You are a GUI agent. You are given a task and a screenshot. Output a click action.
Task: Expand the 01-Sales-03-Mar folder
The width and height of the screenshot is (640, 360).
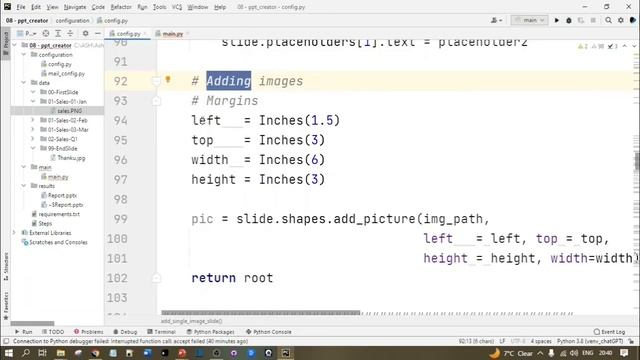(33, 129)
